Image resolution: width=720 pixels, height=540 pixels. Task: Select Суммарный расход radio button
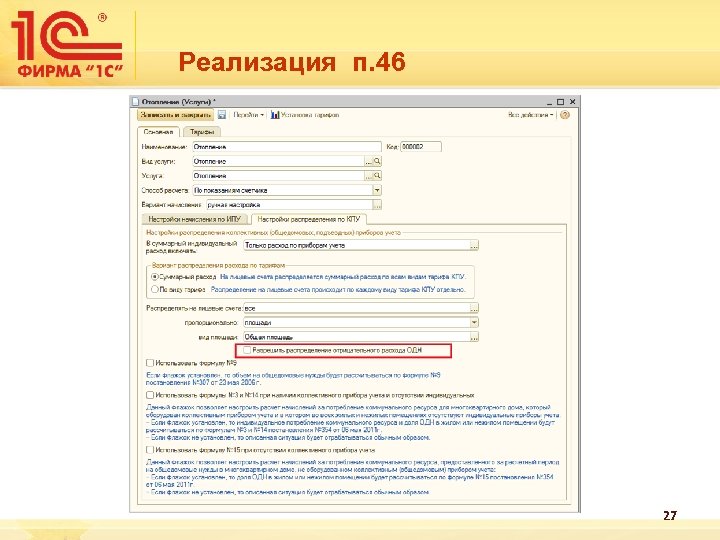pos(155,277)
